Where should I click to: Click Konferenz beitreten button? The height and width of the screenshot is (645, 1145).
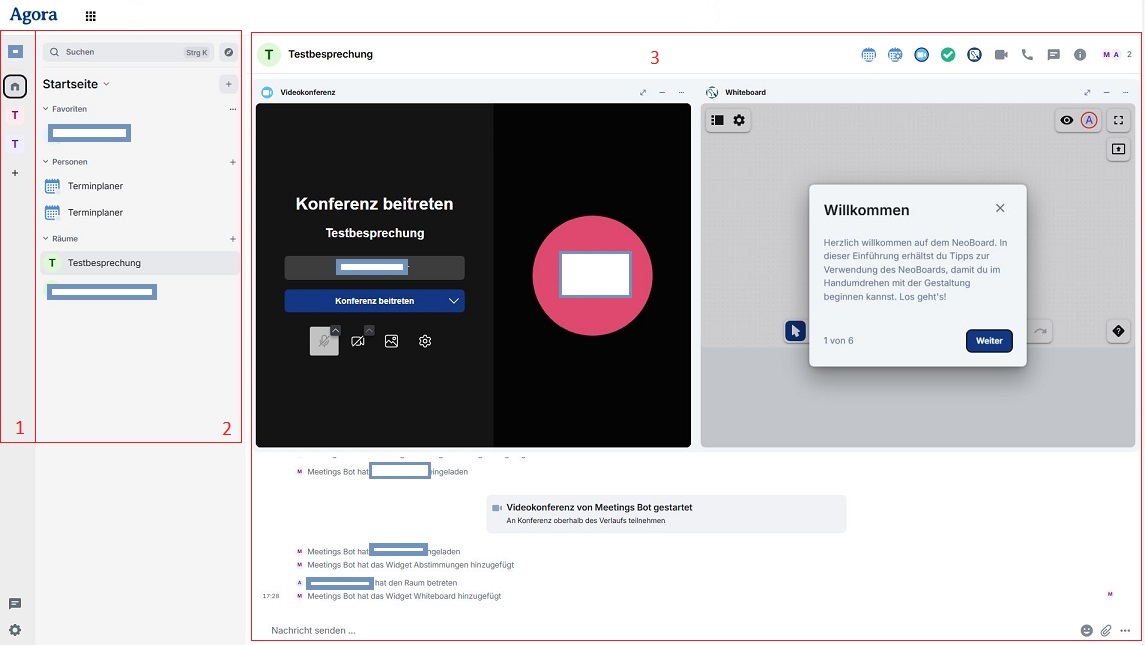point(375,301)
